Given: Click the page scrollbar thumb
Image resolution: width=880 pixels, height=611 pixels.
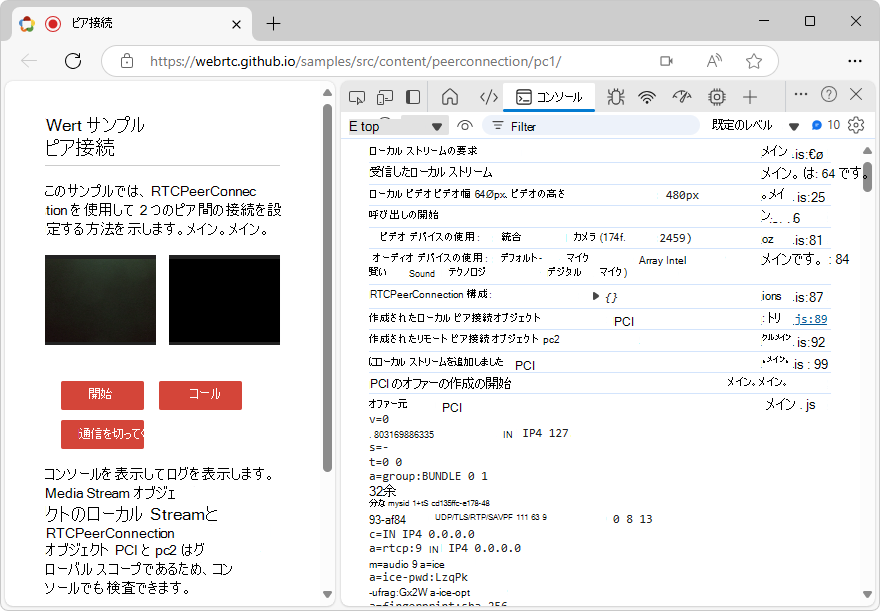Looking at the screenshot, I should [x=328, y=288].
